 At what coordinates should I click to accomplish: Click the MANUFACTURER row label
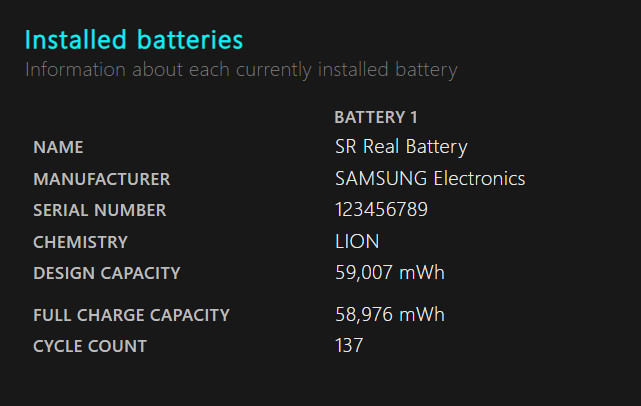tap(101, 179)
